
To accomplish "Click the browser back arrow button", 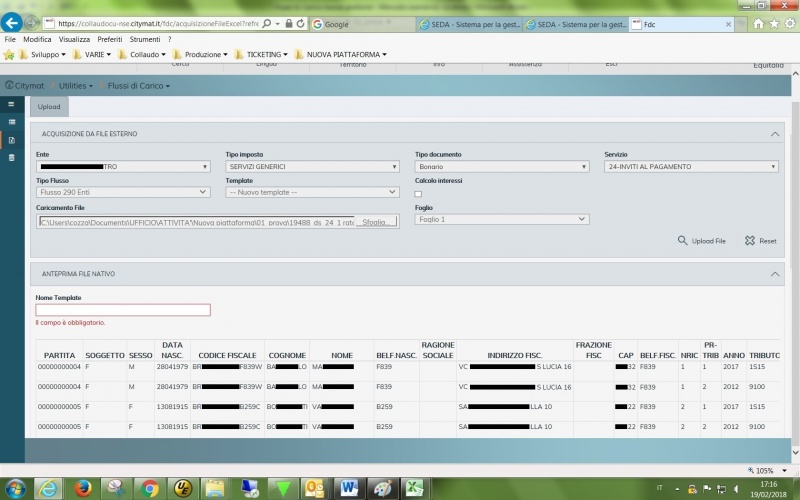I will coord(13,22).
